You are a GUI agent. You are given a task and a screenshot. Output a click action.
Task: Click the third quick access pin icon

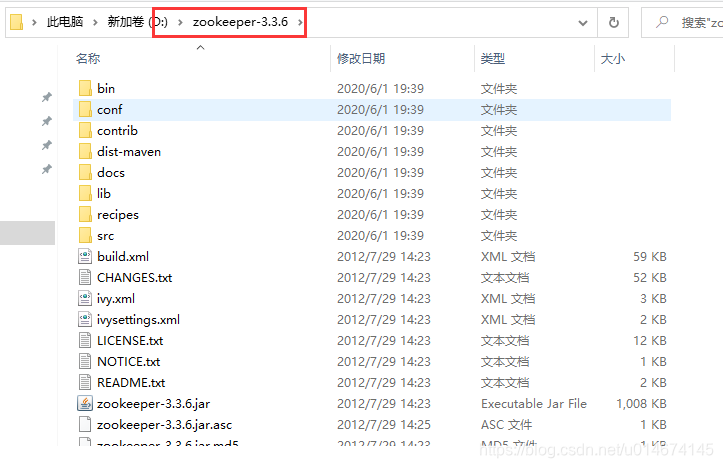click(x=47, y=145)
